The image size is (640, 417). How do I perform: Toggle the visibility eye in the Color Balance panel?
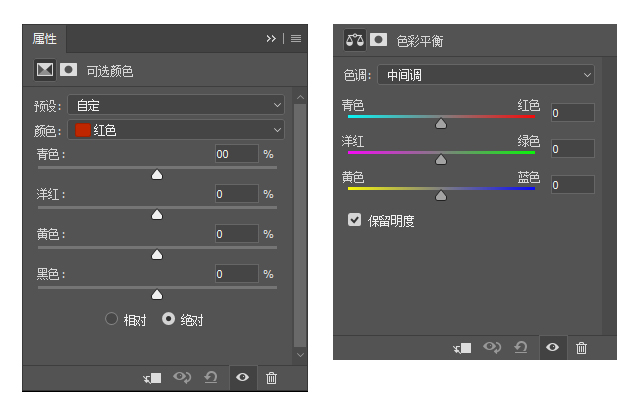[x=553, y=348]
